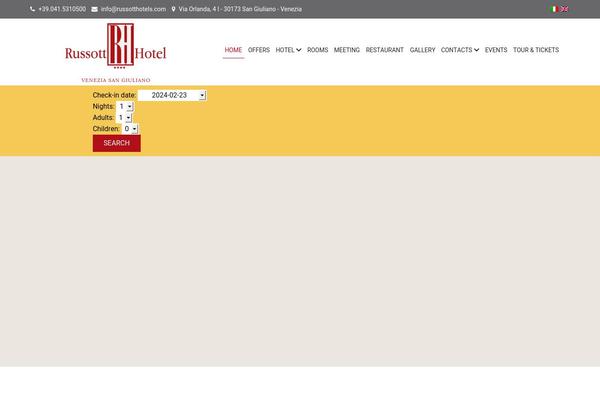
Task: Open the RESTAURANT page
Action: point(385,50)
